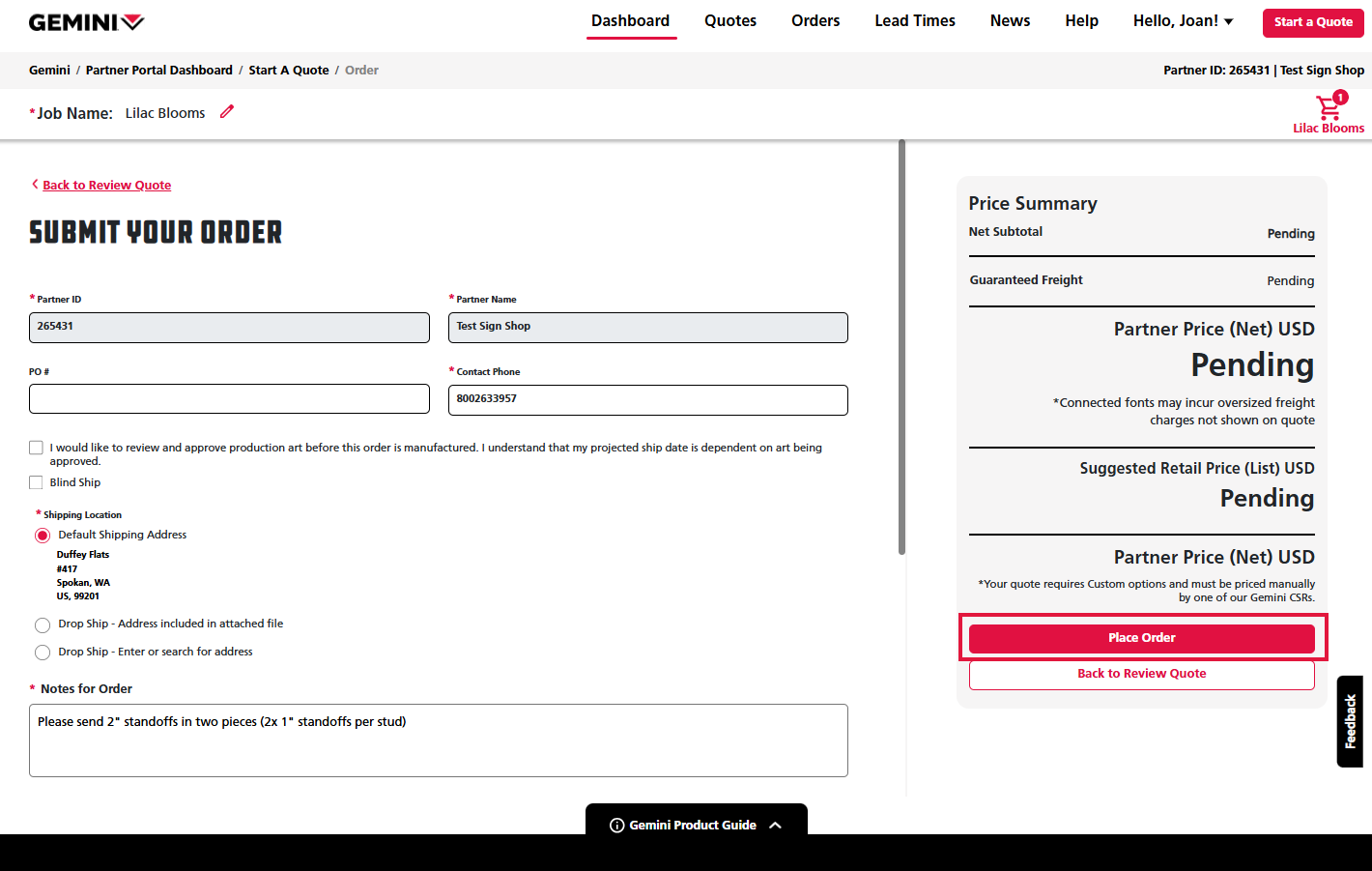Click the Start a Quote button

(1312, 22)
